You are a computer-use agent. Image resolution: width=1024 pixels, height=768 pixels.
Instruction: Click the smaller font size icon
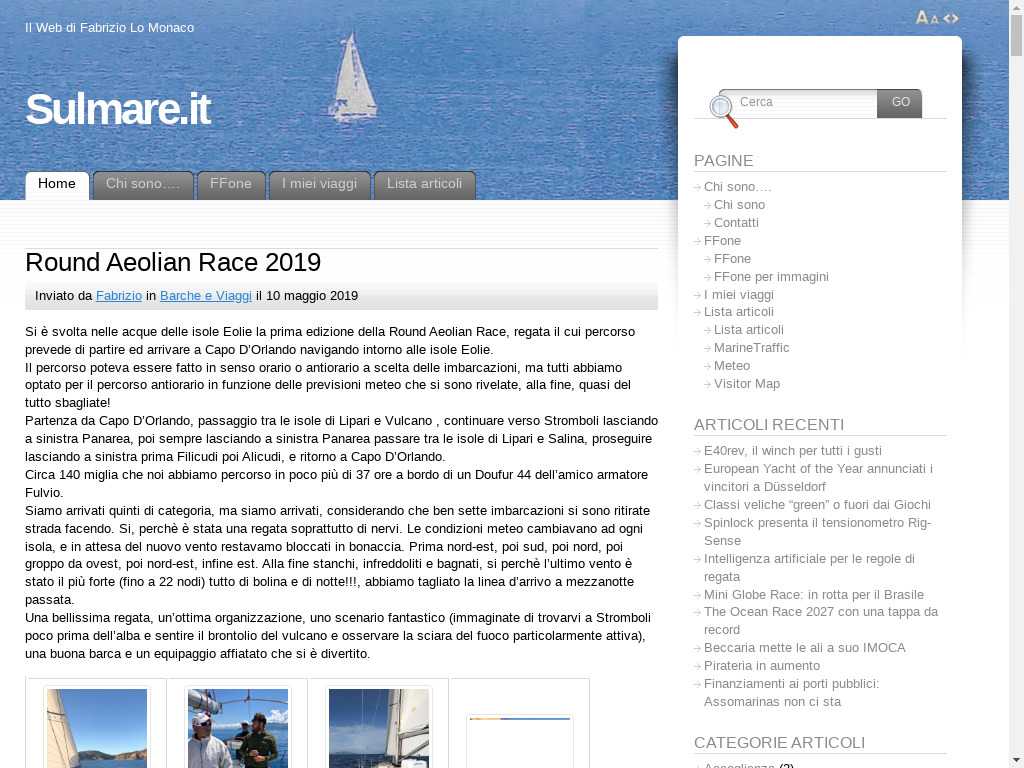[x=935, y=19]
